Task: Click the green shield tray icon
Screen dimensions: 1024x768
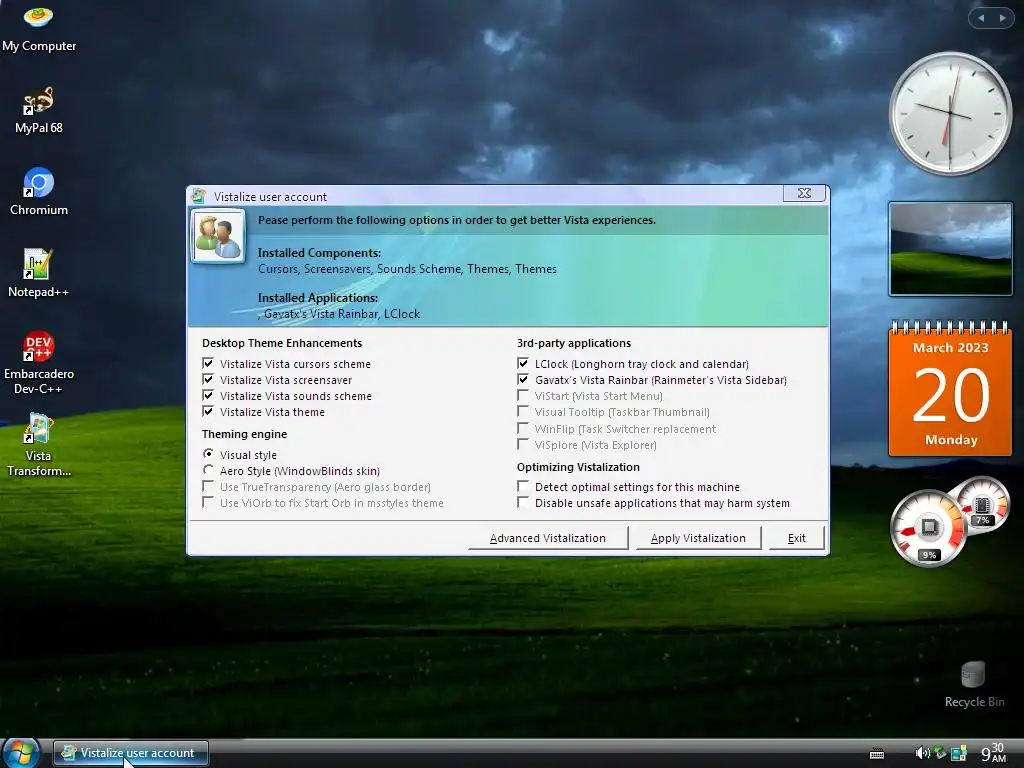Action: 940,752
